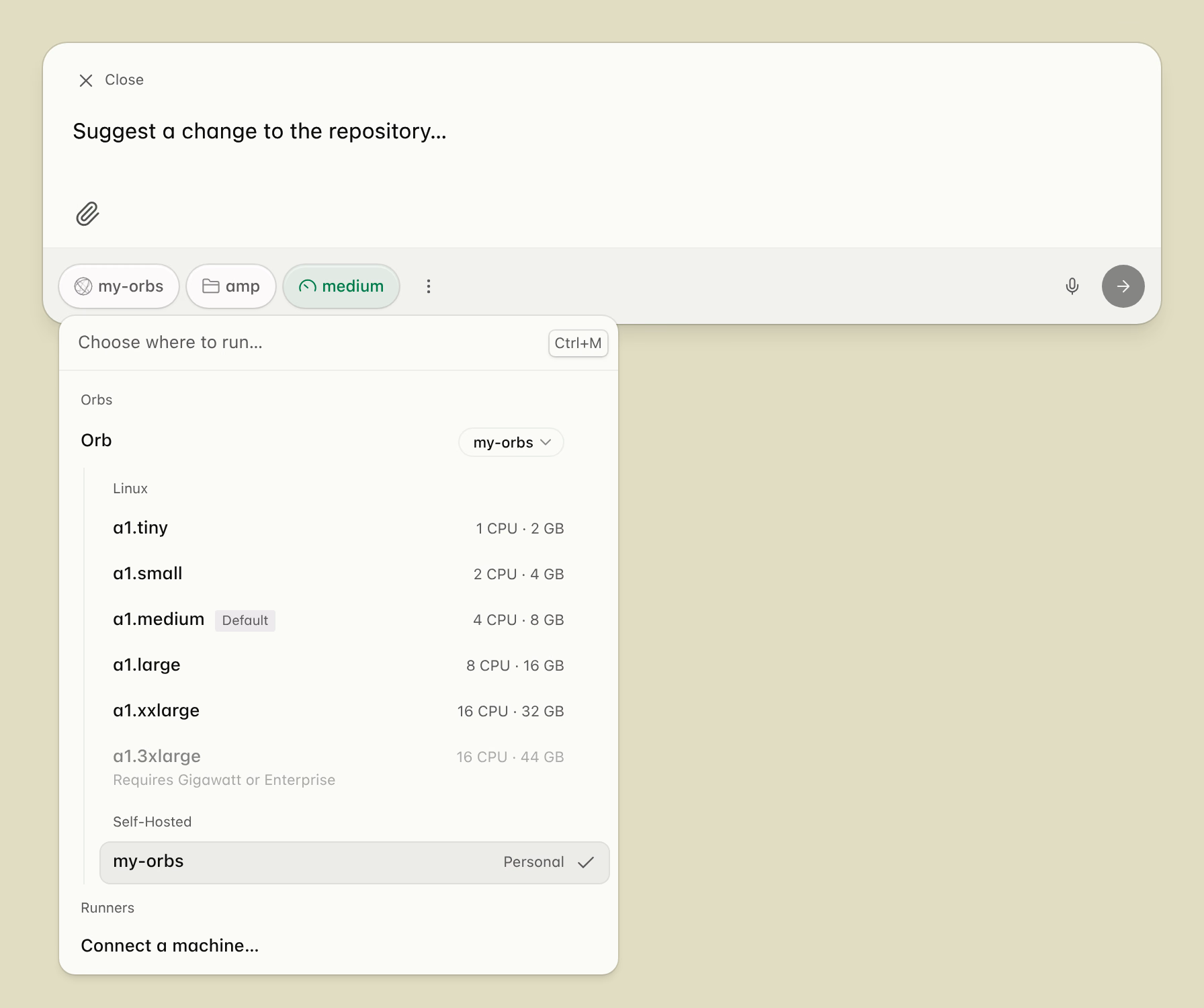Image resolution: width=1204 pixels, height=1008 pixels.
Task: Click the medium machine size pill
Action: pyautogui.click(x=341, y=286)
